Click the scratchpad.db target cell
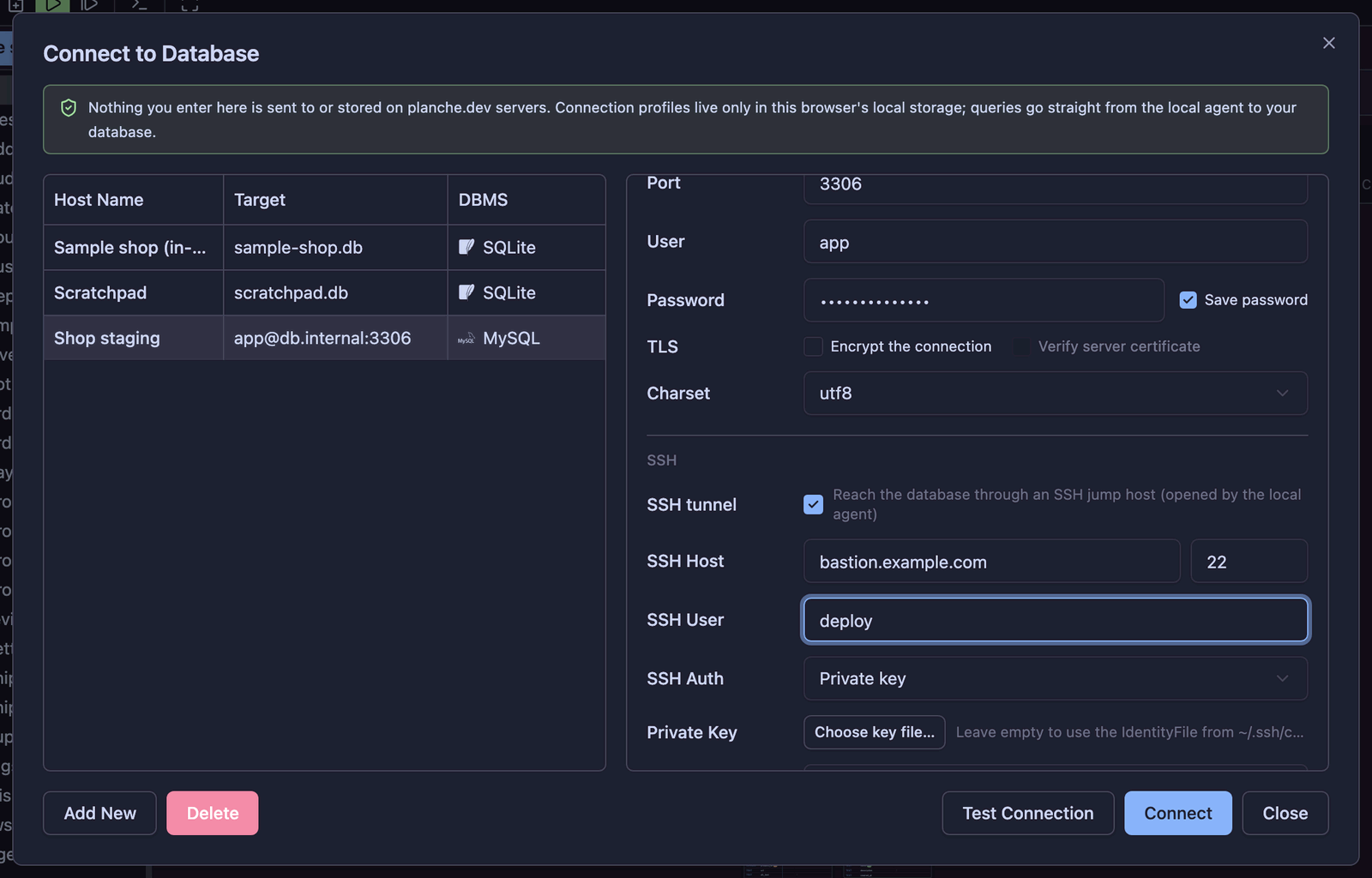Screen dimensions: 1372x878 335,292
